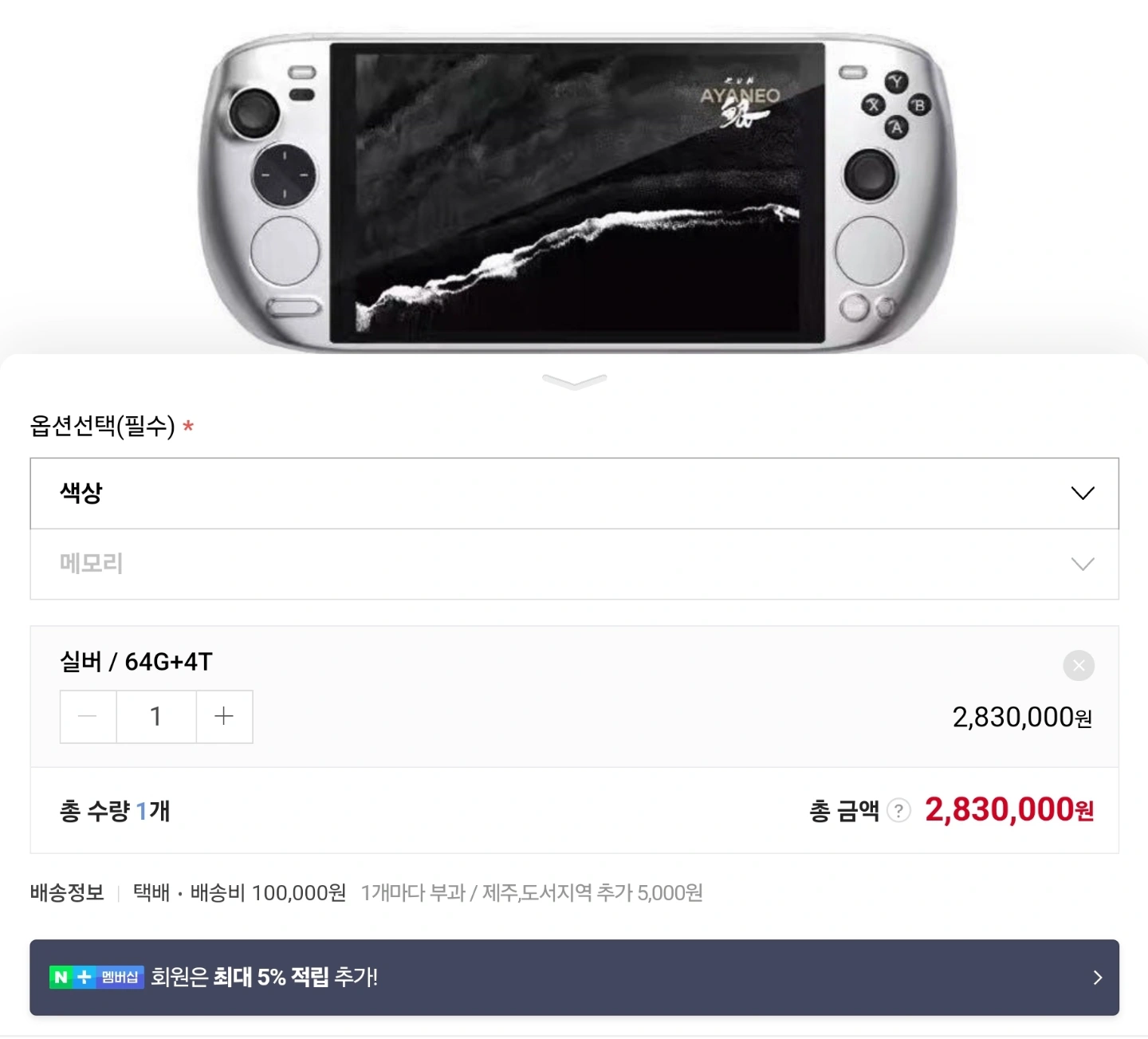
Task: Click the 총 수량 1개 total quantity text
Action: [115, 811]
